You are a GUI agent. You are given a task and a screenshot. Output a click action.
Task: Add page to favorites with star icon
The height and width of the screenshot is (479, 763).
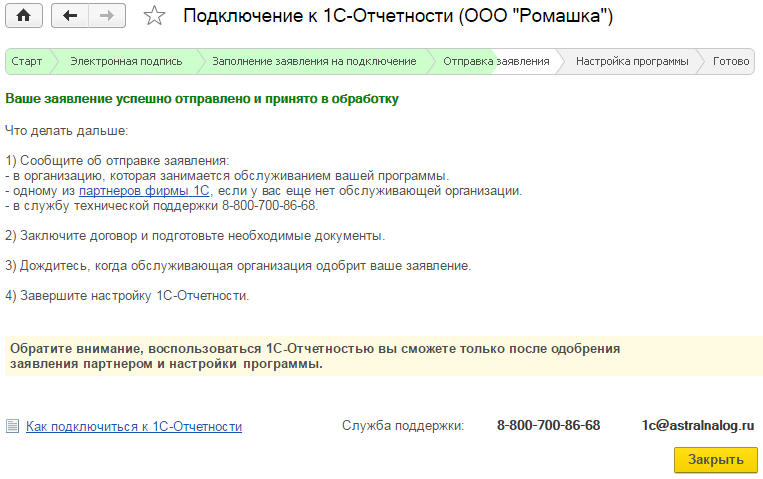coord(154,15)
